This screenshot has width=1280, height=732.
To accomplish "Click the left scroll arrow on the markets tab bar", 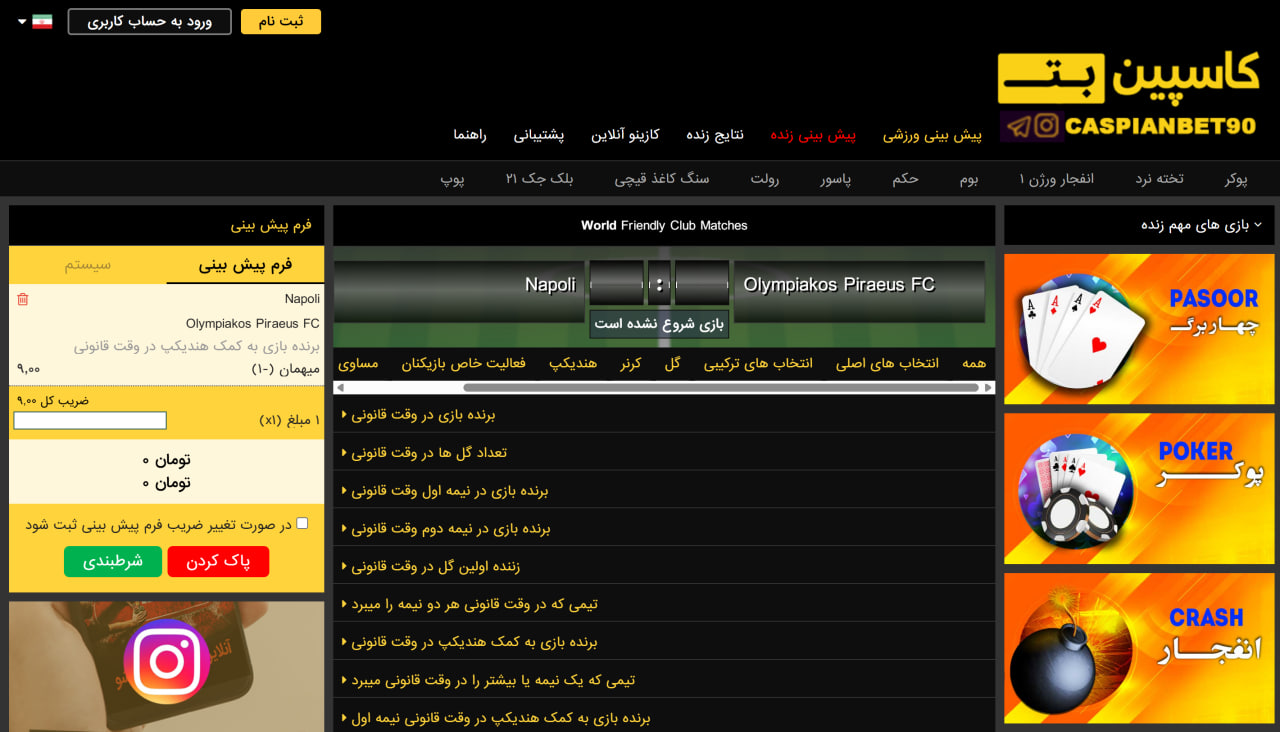I will click(339, 386).
